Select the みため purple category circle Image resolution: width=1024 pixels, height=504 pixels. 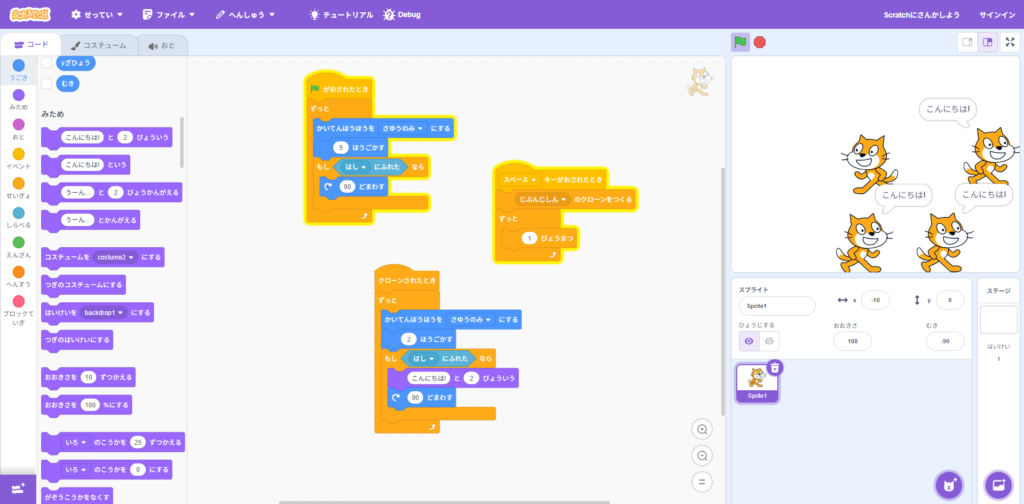click(x=18, y=96)
